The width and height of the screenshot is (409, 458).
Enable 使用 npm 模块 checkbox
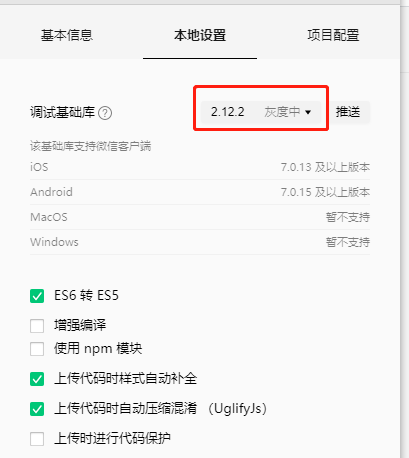[x=37, y=349]
